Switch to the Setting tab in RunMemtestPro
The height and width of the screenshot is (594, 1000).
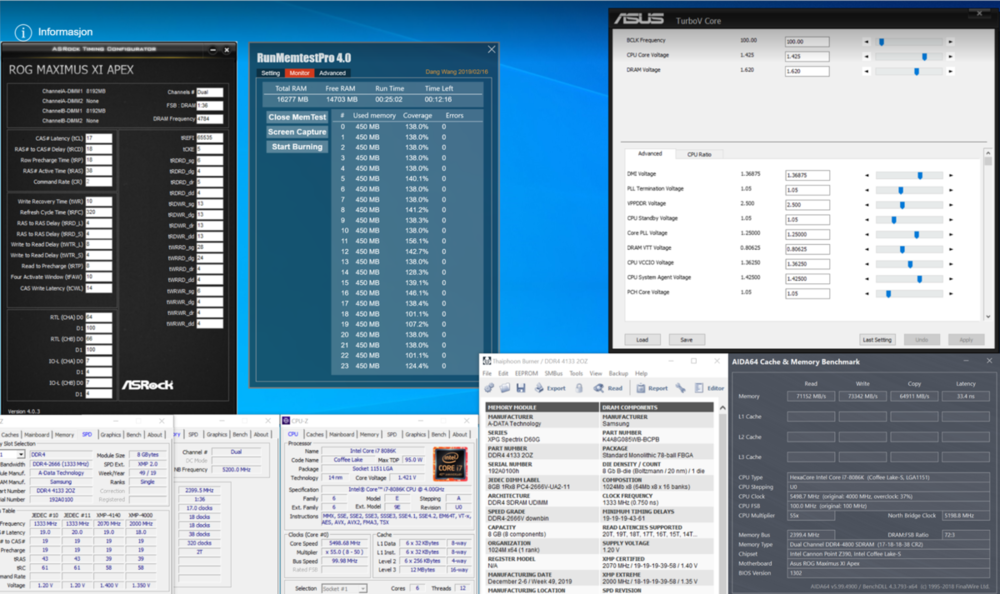click(270, 73)
